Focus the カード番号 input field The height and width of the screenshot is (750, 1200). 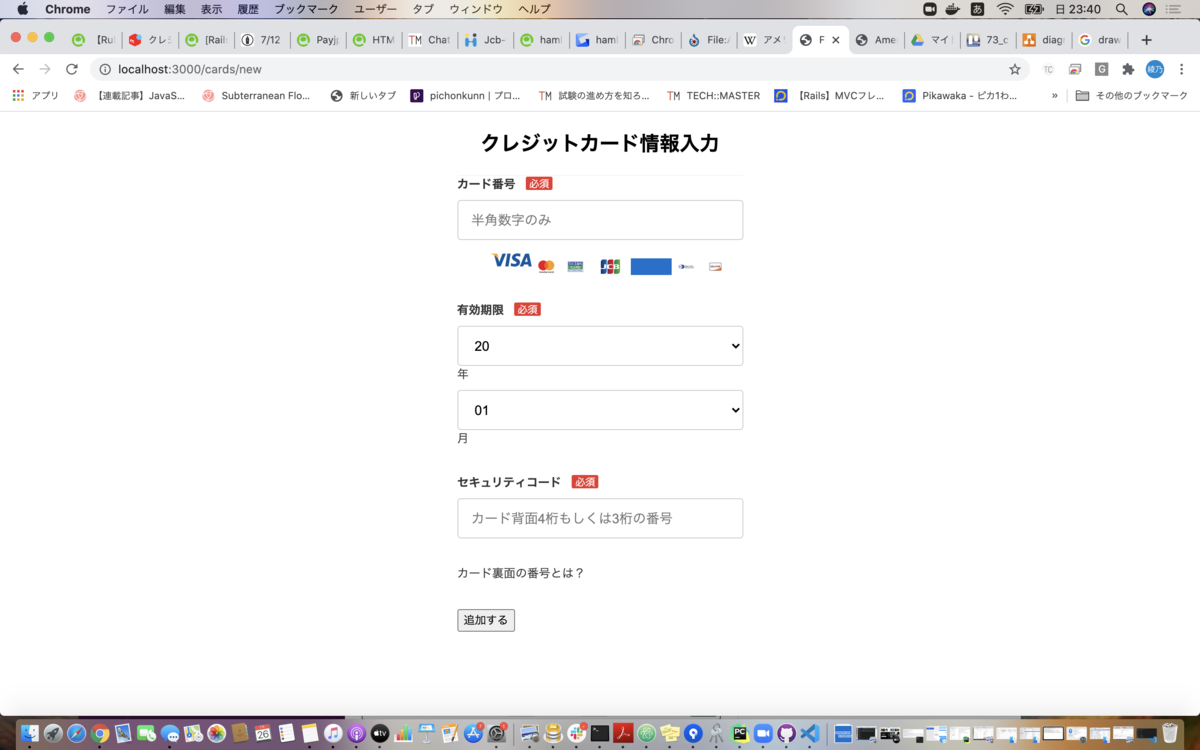(600, 220)
